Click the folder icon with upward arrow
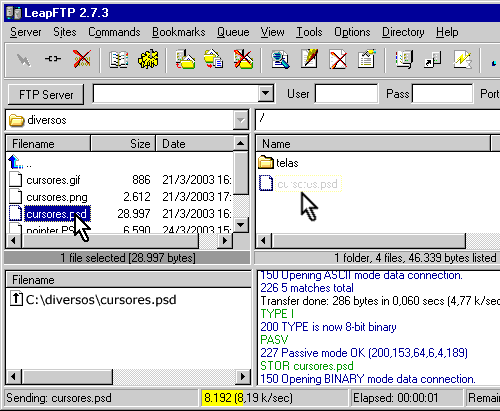 pos(185,59)
